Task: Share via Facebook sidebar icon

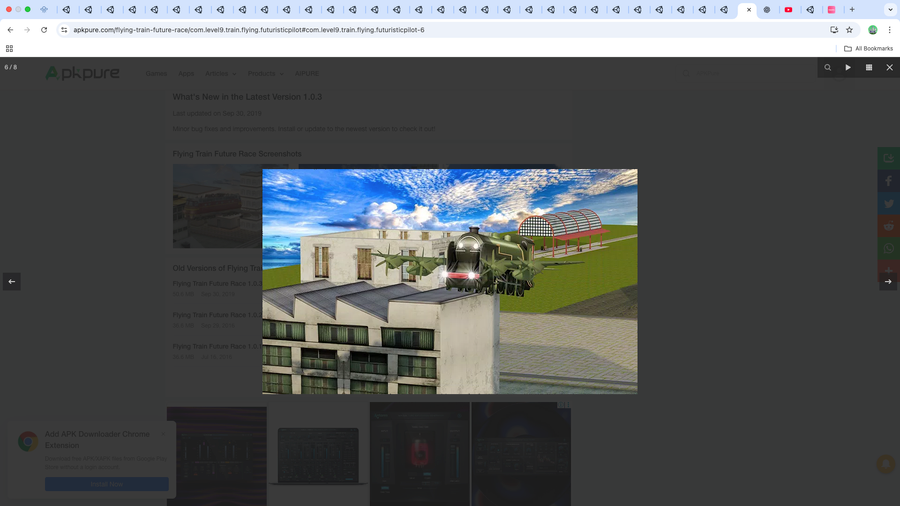Action: pos(889,181)
